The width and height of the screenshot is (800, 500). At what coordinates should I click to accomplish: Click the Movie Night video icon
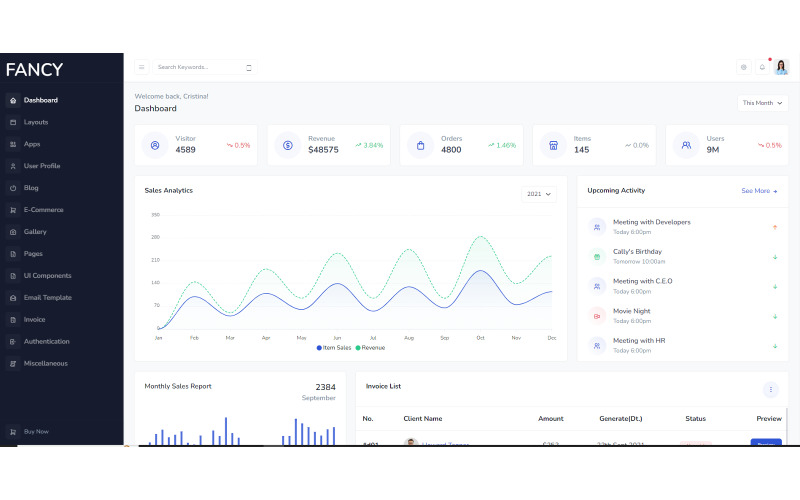point(597,316)
